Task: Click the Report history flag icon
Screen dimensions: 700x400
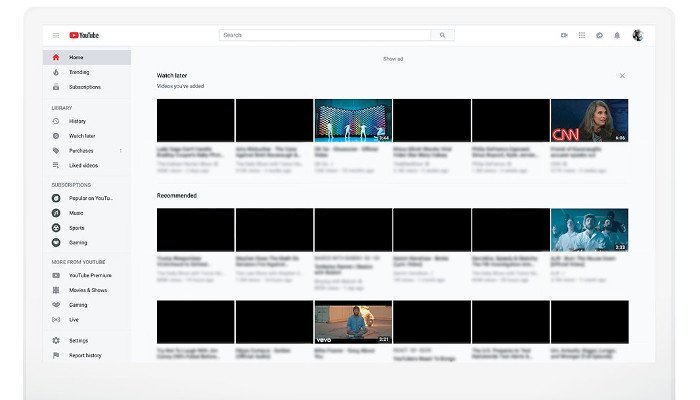Action: (56, 355)
